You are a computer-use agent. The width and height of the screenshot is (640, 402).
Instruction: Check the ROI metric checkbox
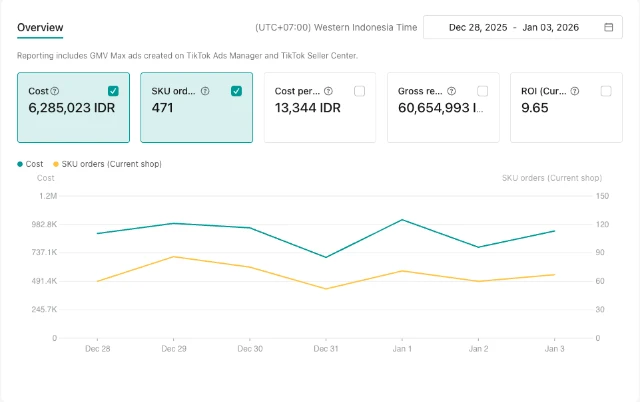coord(606,91)
